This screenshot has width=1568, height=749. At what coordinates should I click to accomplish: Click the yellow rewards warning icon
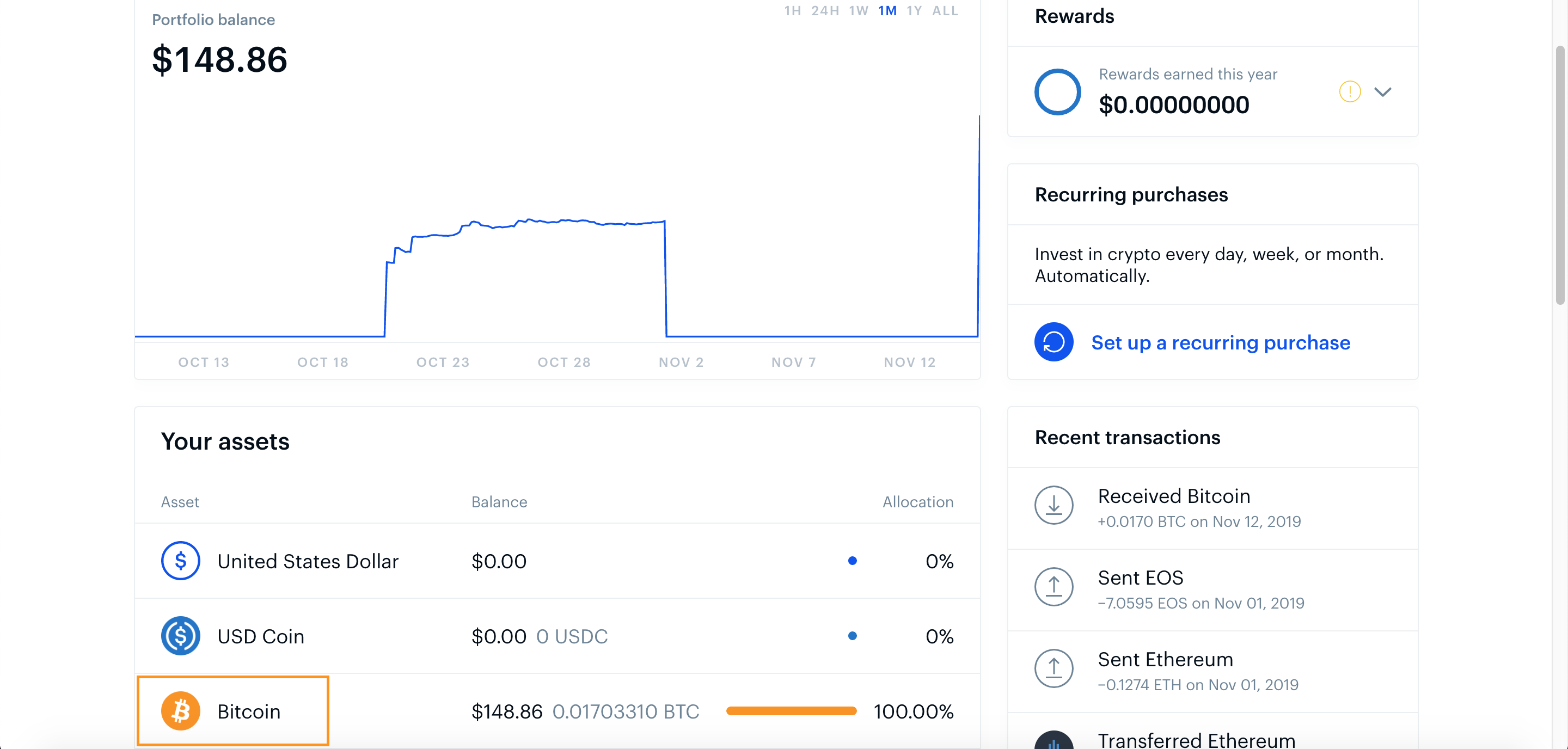(1350, 92)
